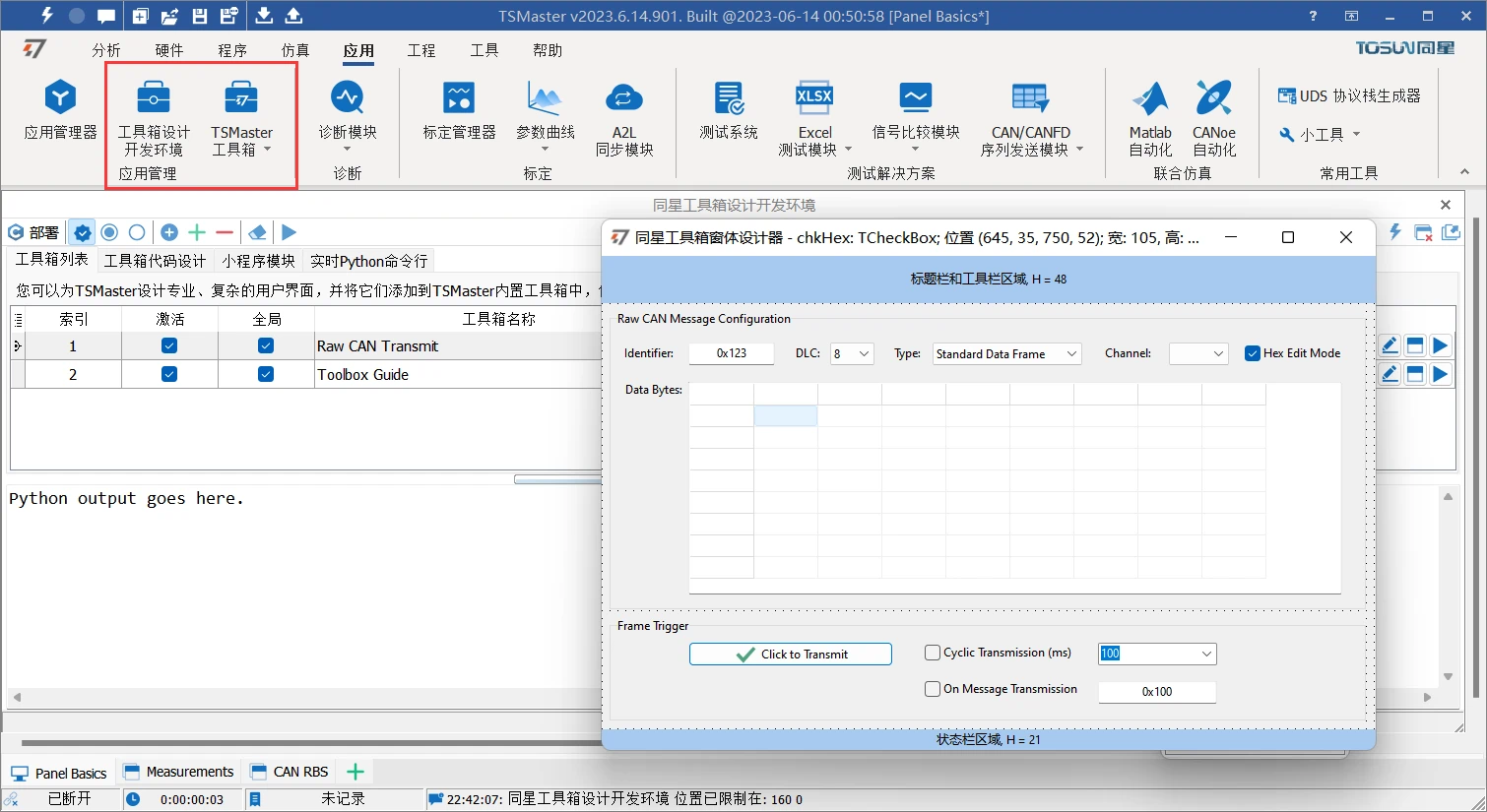
Task: Open A2L同步模块 sync module
Action: click(x=624, y=118)
